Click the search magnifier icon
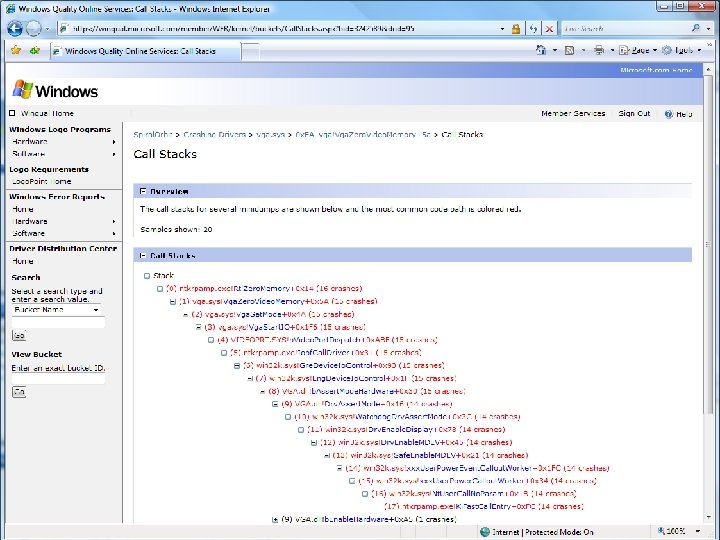 coord(696,28)
